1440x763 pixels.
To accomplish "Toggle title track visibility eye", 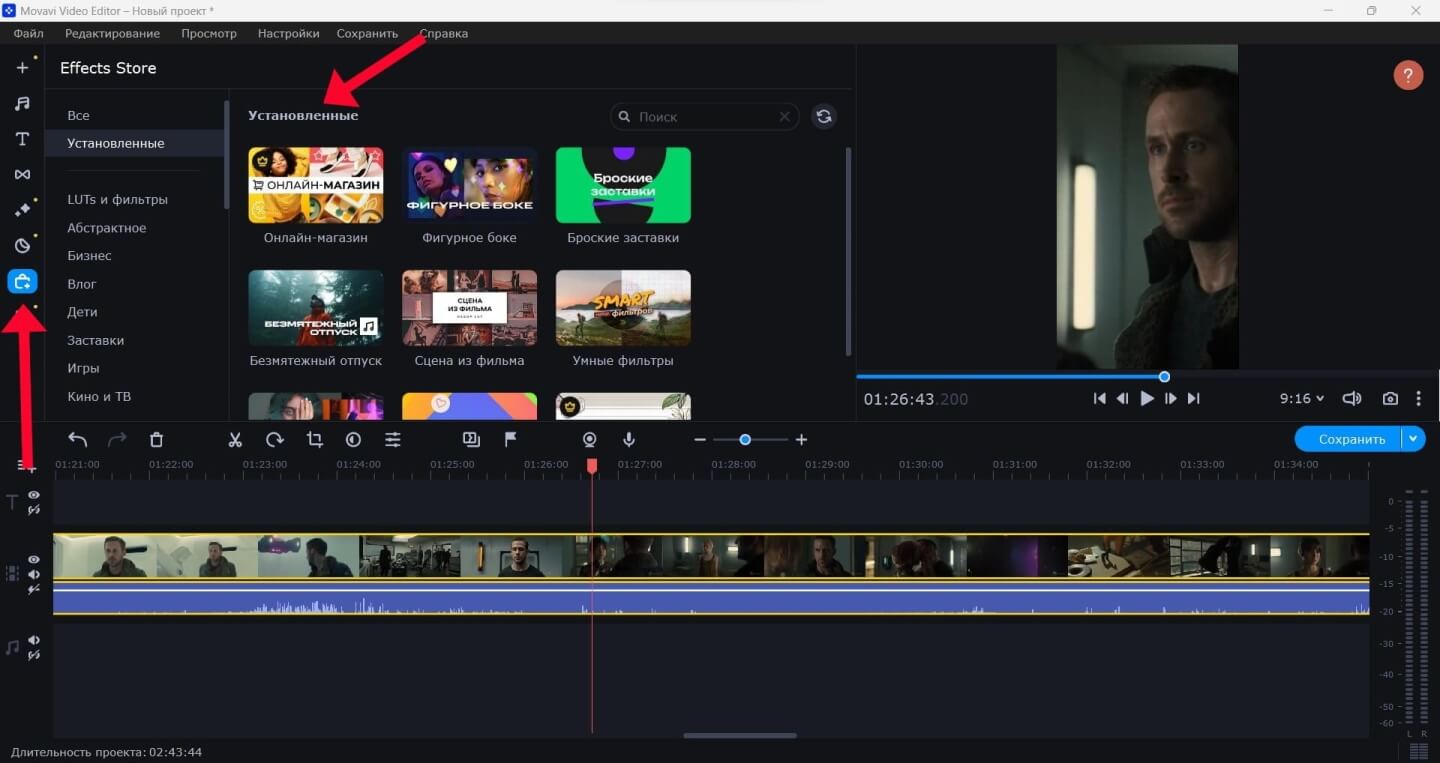I will 34,495.
